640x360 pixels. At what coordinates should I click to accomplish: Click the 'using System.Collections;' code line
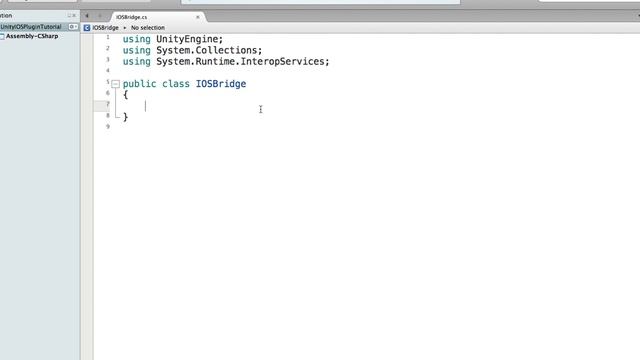point(192,50)
